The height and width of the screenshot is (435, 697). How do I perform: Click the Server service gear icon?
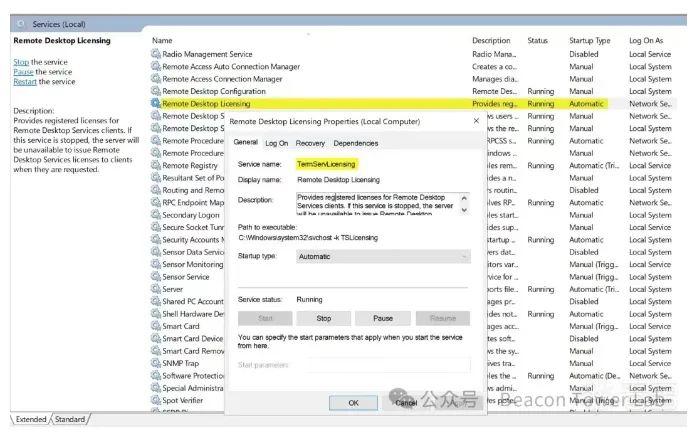[156, 289]
